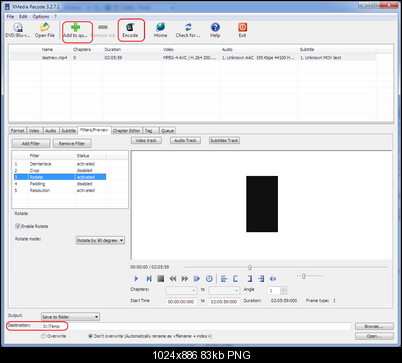Screen dimensions: 402x363
Task: Click the XMedia Recode title bar icon
Action: tap(7, 6)
